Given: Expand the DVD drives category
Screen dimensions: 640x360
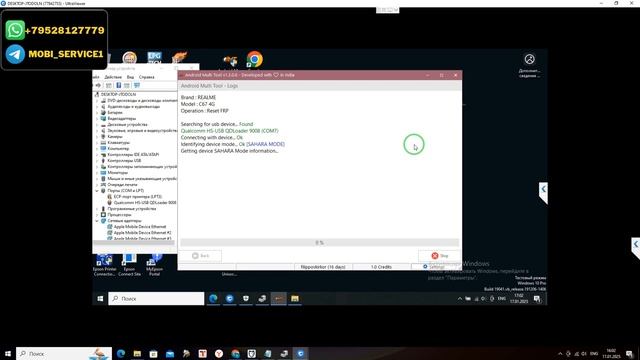Looking at the screenshot, I should (x=97, y=100).
